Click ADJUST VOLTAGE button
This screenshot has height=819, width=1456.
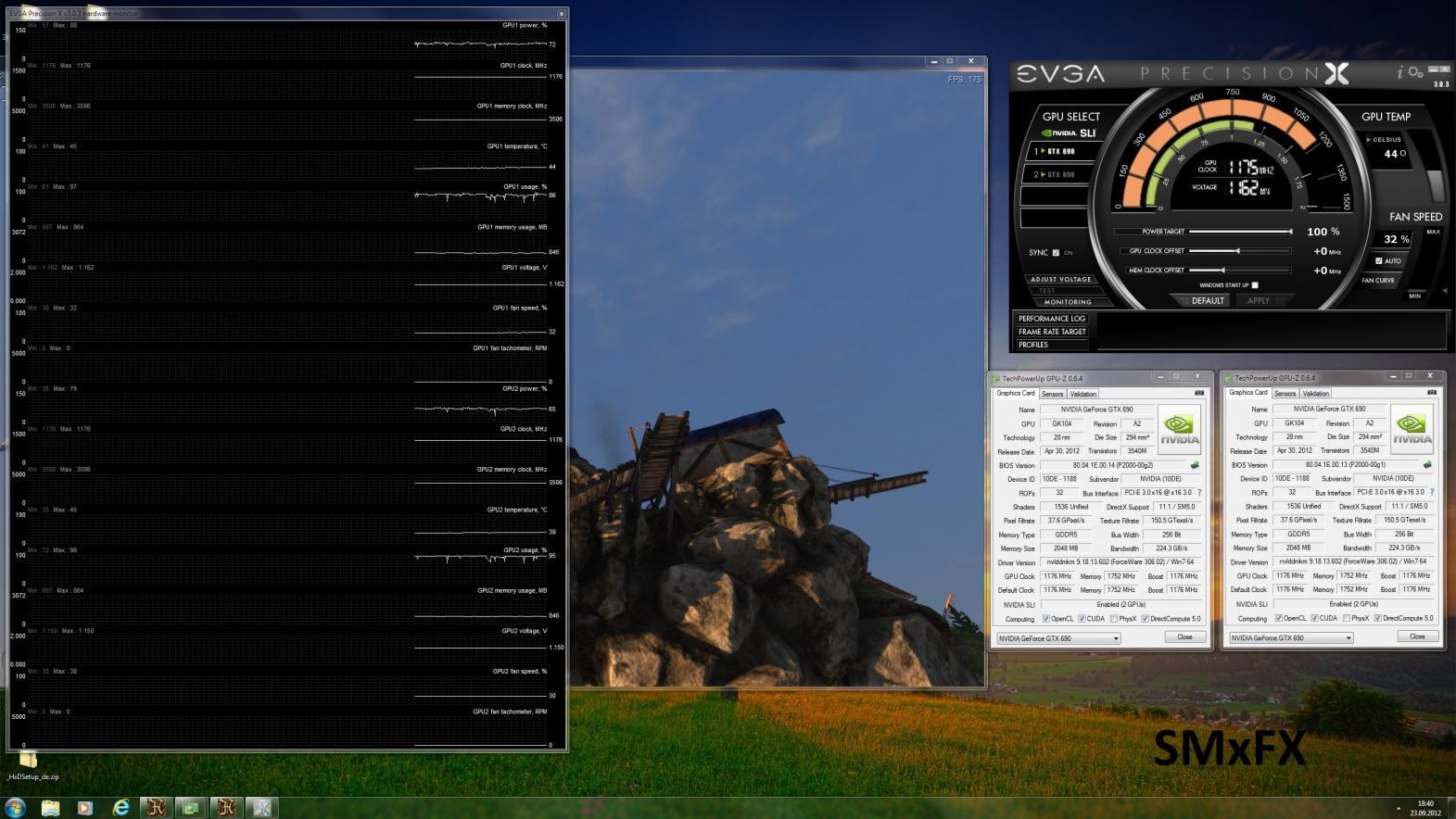tap(1061, 279)
